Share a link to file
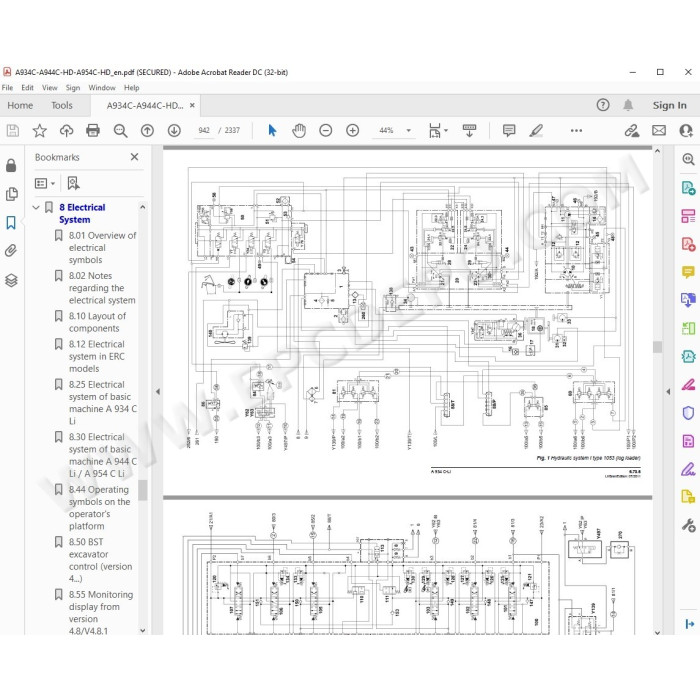The height and width of the screenshot is (700, 700). [632, 130]
